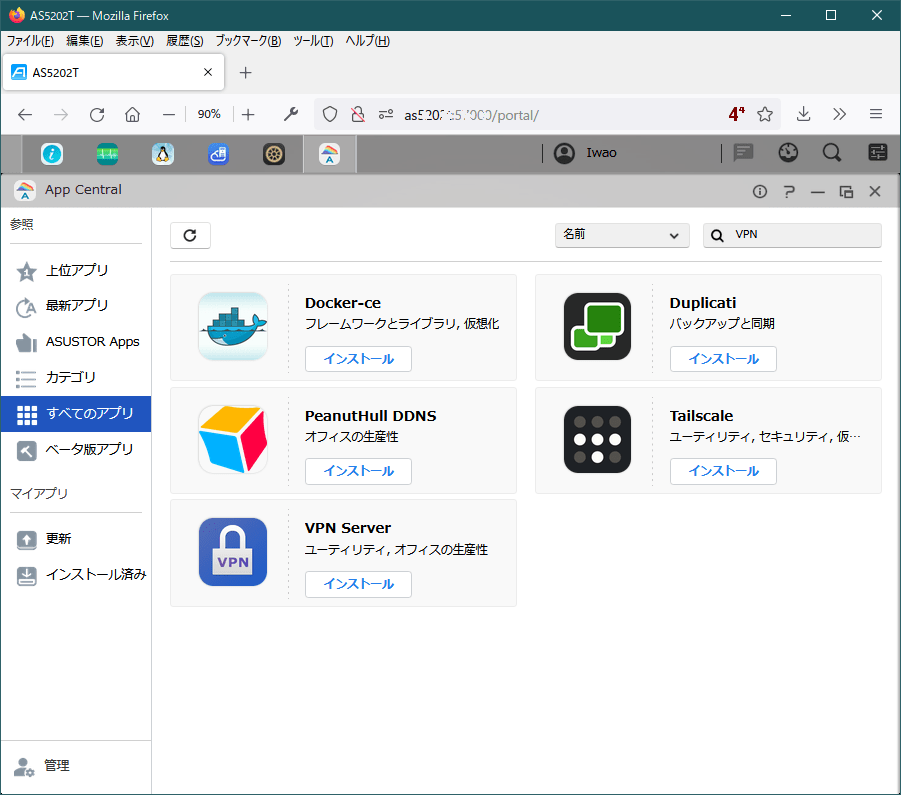This screenshot has height=795, width=901.
Task: Open the Linux penguin app icon
Action: coord(163,154)
